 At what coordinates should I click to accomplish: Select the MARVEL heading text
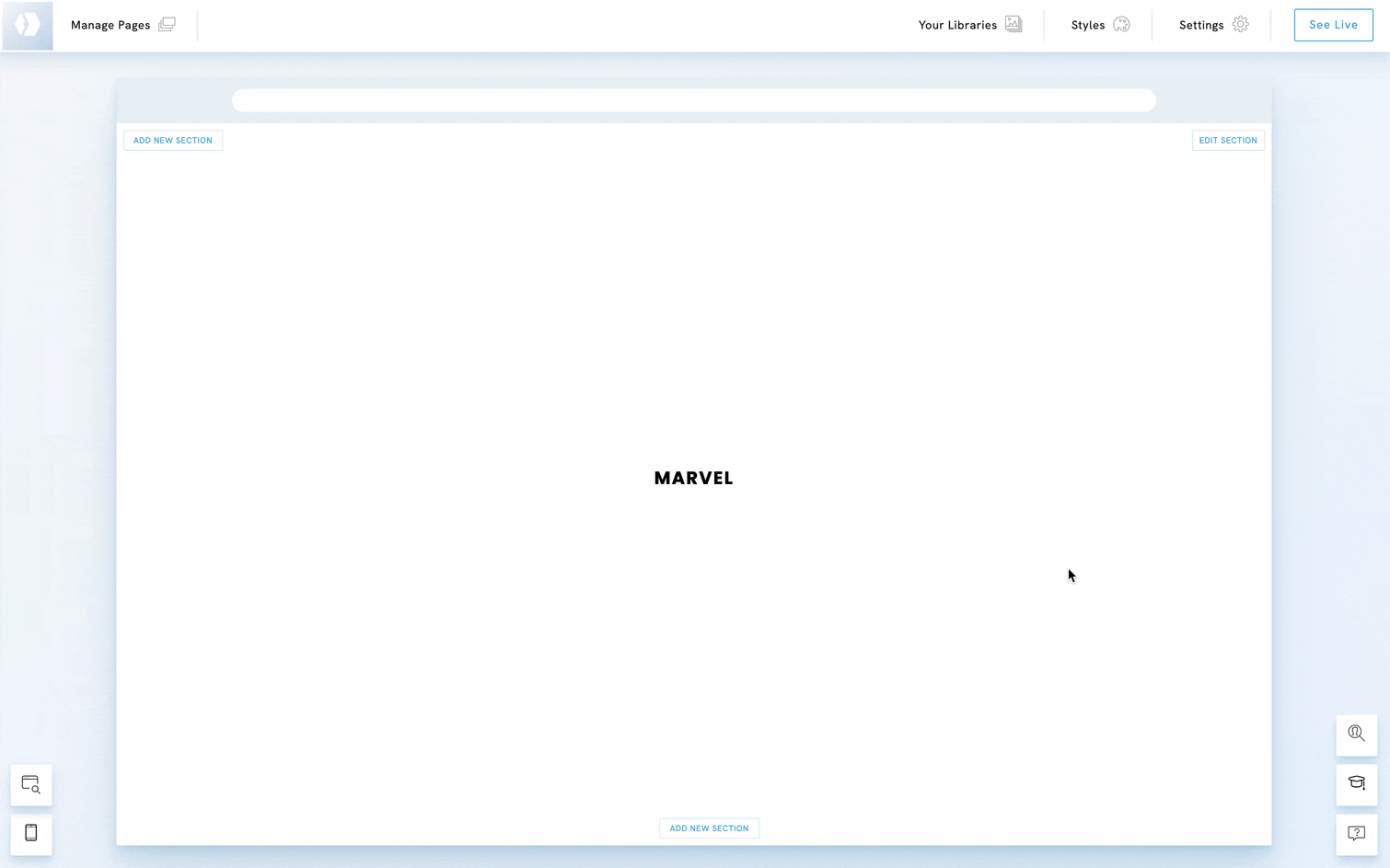click(693, 479)
